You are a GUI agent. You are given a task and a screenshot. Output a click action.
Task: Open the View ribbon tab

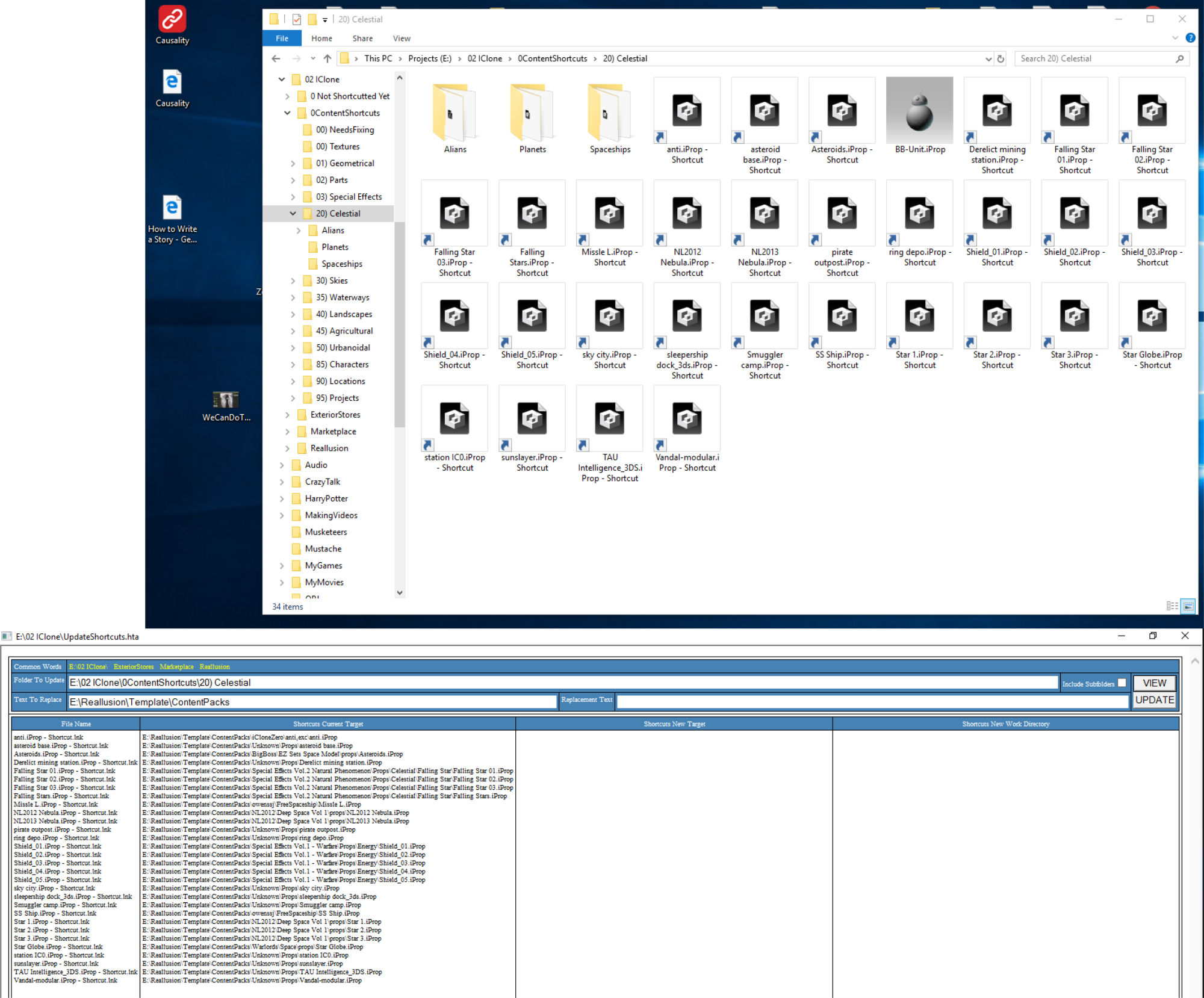pos(402,39)
